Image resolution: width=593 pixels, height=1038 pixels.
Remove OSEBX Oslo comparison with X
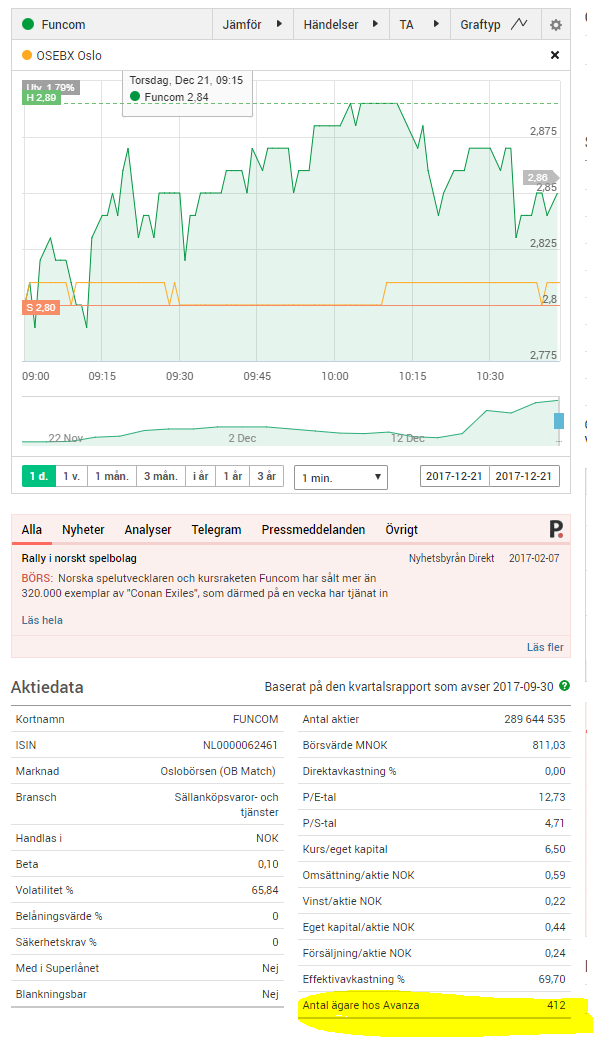point(555,55)
